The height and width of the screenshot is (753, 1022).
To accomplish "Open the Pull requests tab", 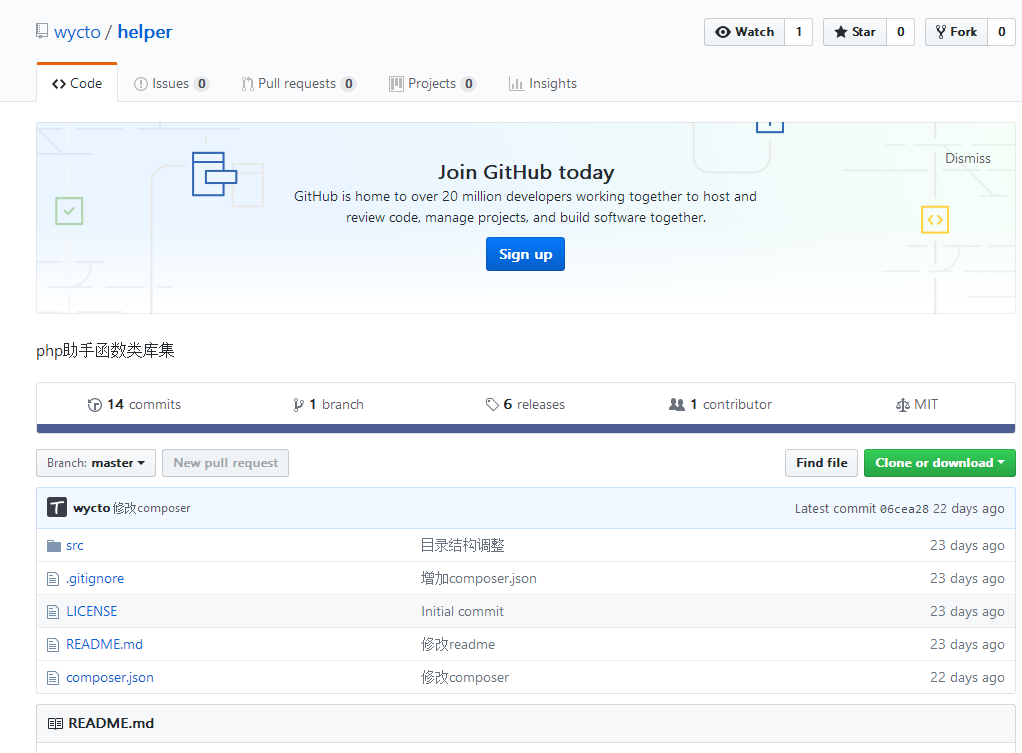I will [299, 83].
